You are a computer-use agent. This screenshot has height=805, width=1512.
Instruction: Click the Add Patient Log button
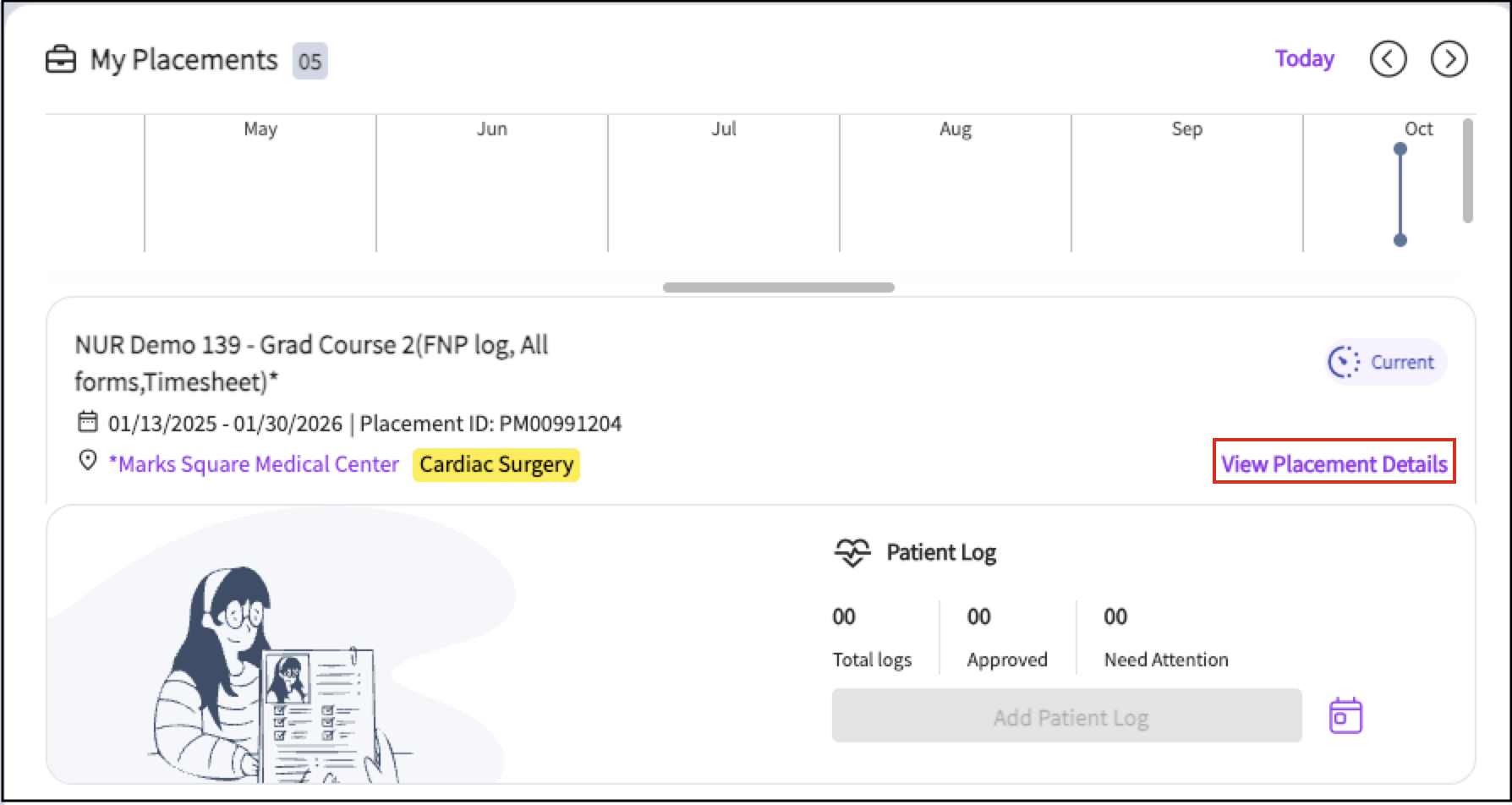pyautogui.click(x=1066, y=715)
